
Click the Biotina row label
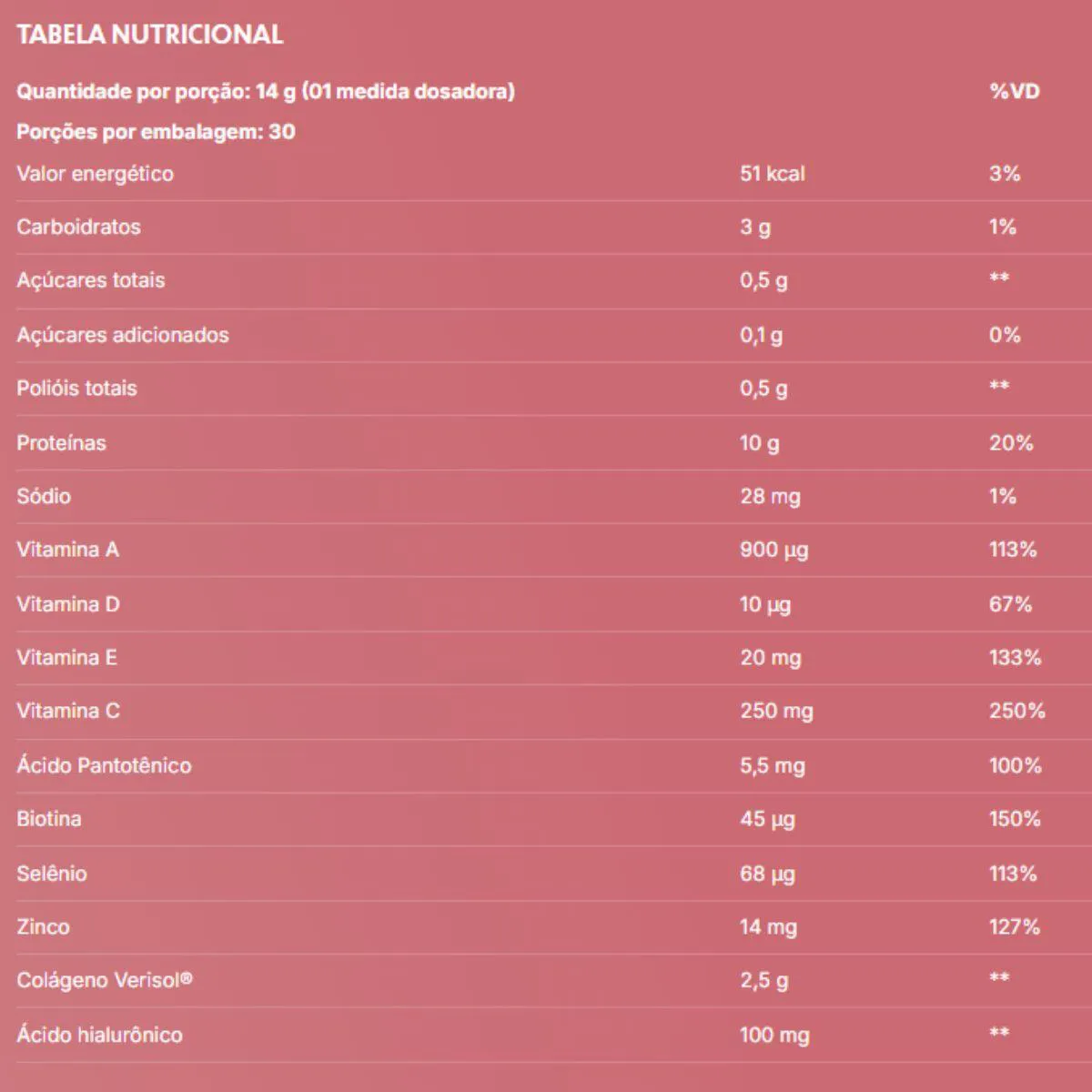(49, 819)
